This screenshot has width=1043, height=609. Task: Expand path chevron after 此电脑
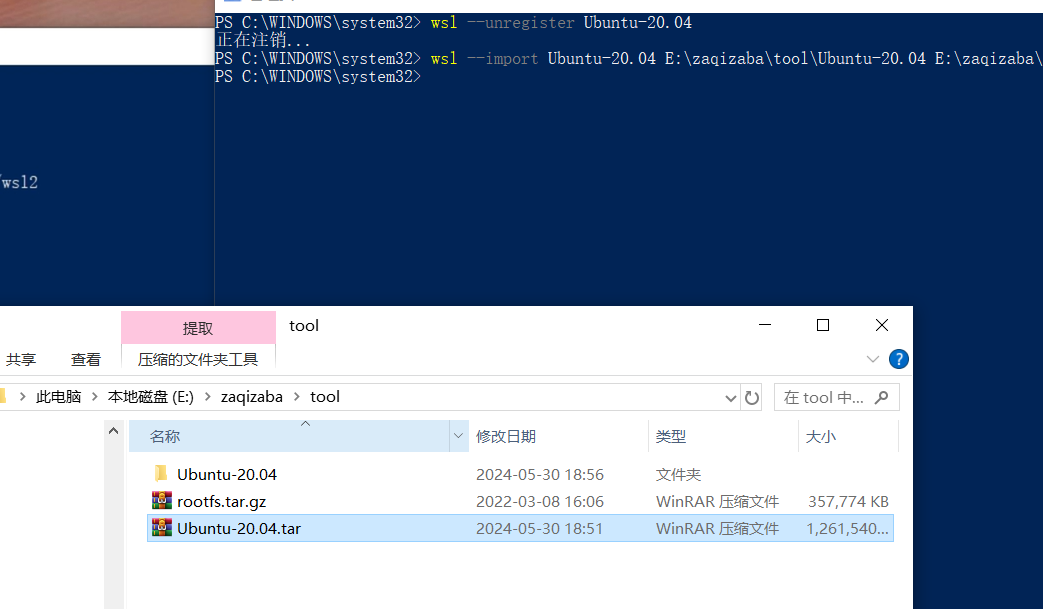(95, 397)
